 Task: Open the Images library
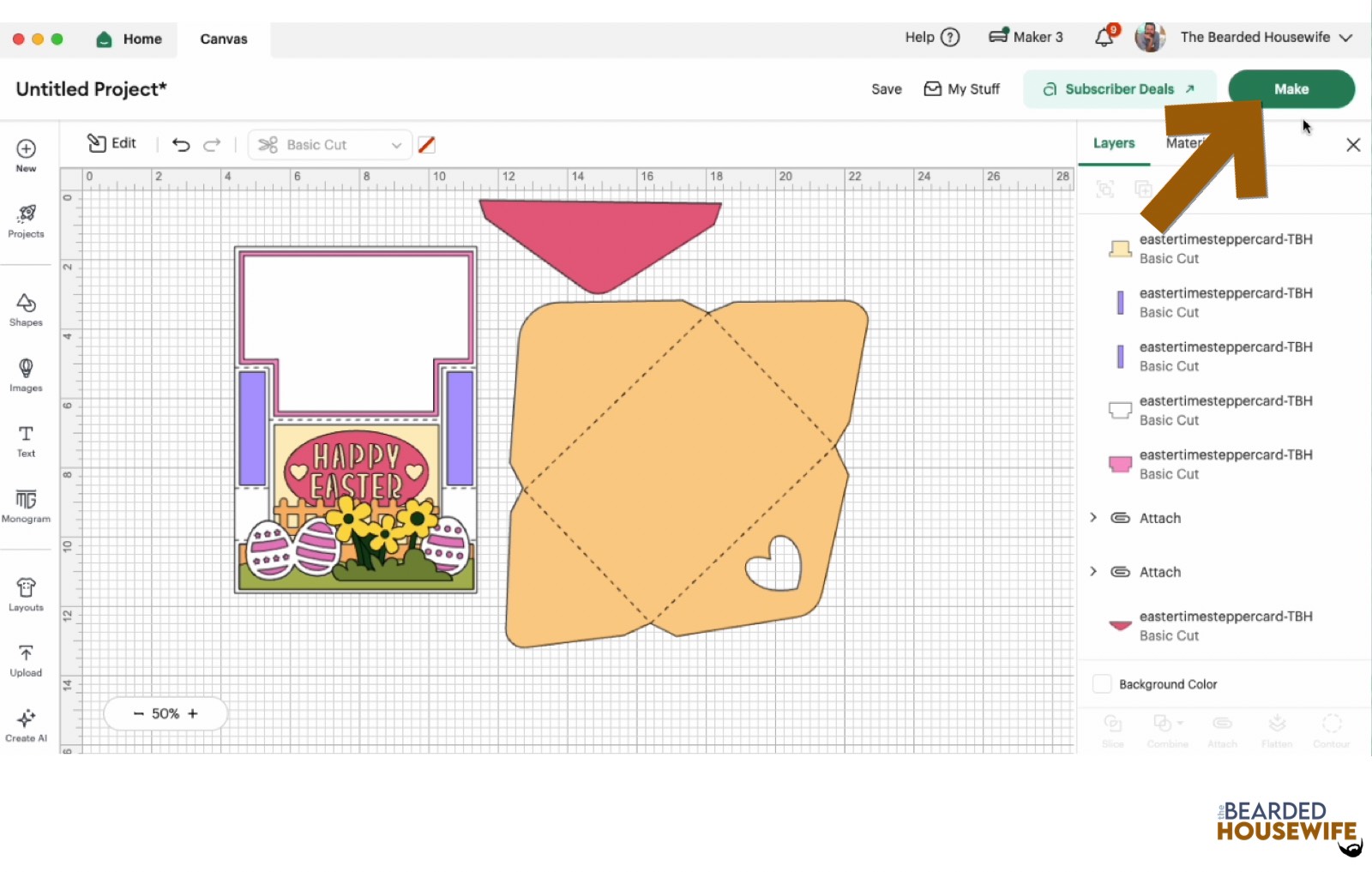click(x=26, y=376)
